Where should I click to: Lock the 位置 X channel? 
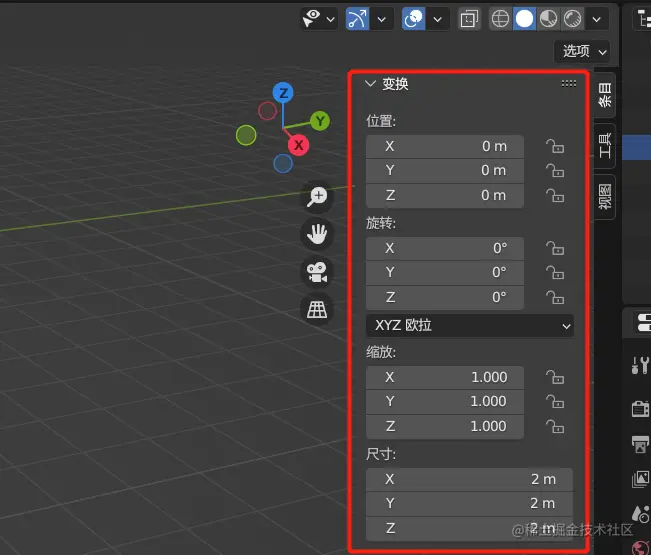(555, 146)
